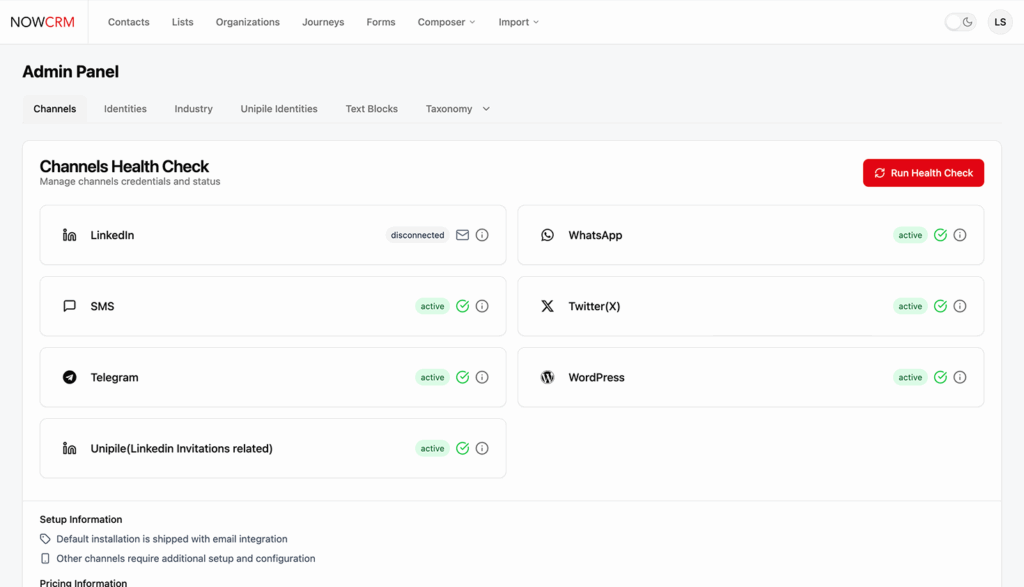Image resolution: width=1024 pixels, height=587 pixels.
Task: Click the mail icon beside LinkedIn disconnected badge
Action: click(462, 235)
